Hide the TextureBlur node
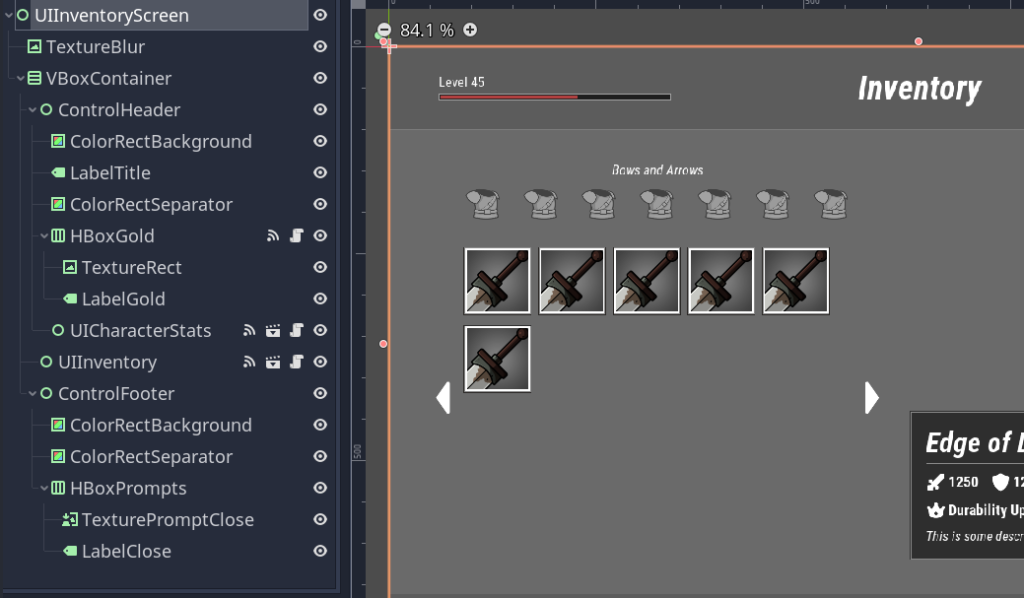The height and width of the screenshot is (598, 1024). coord(320,47)
